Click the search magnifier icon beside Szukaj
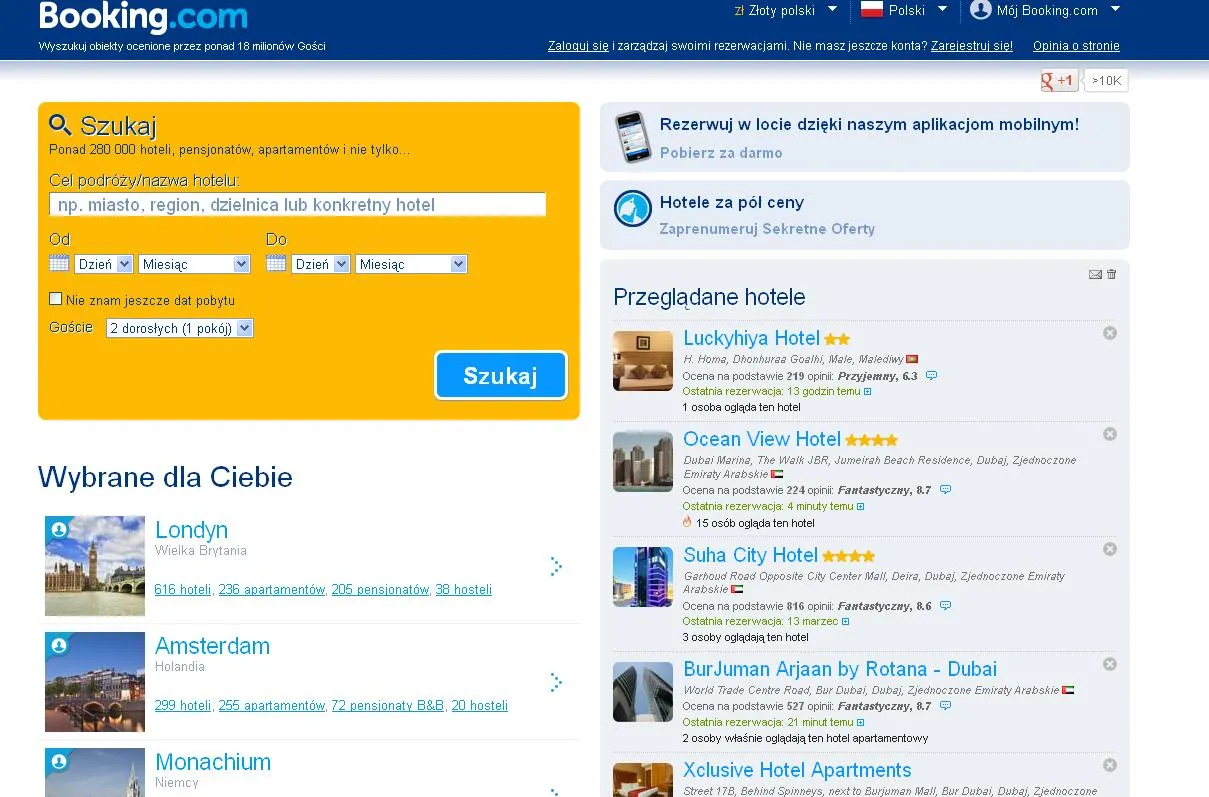The height and width of the screenshot is (797, 1209). pyautogui.click(x=60, y=125)
